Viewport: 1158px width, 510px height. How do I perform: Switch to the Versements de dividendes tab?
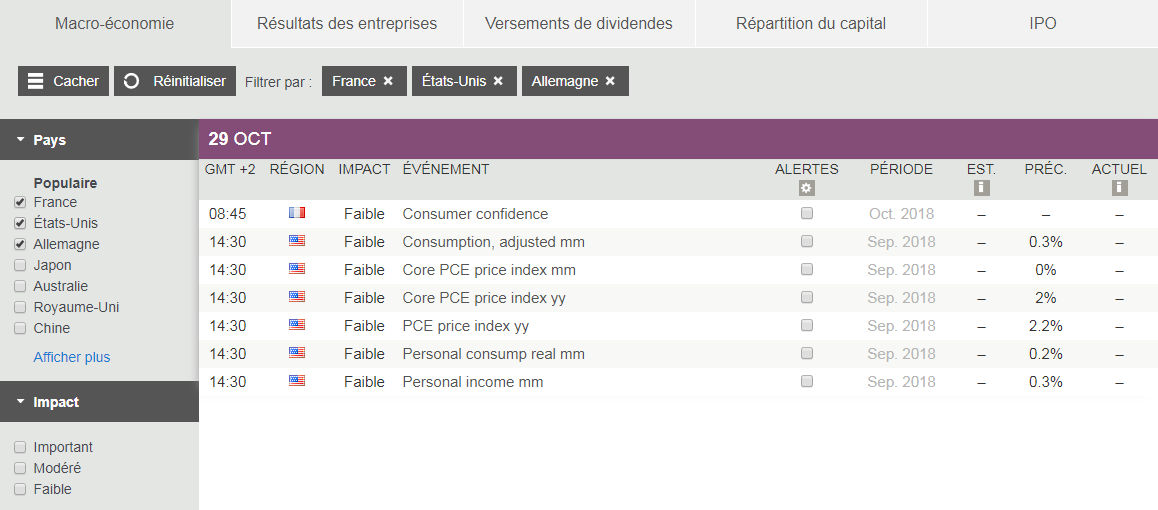tap(578, 23)
